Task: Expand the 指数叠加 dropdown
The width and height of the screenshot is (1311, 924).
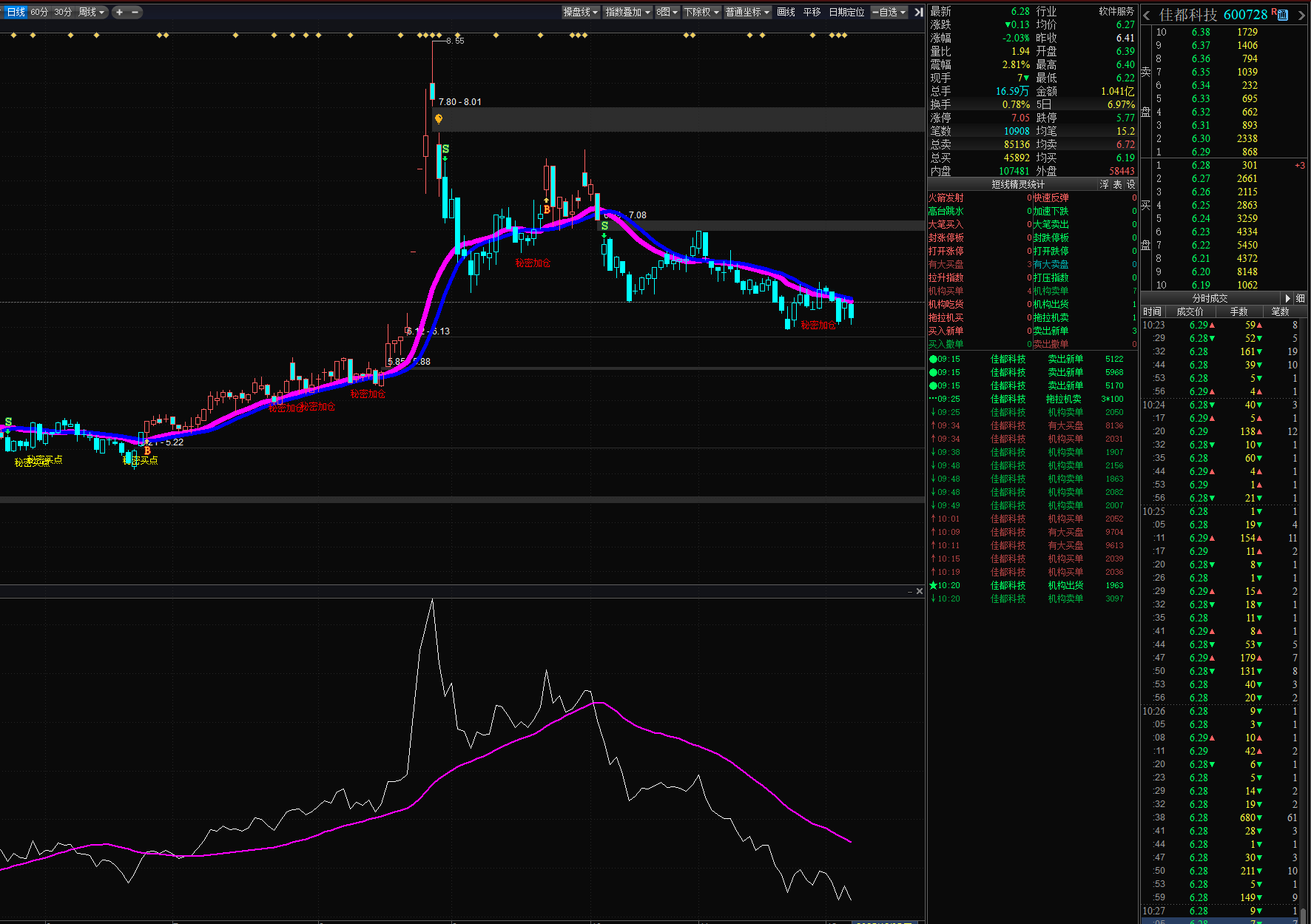Action: [627, 12]
